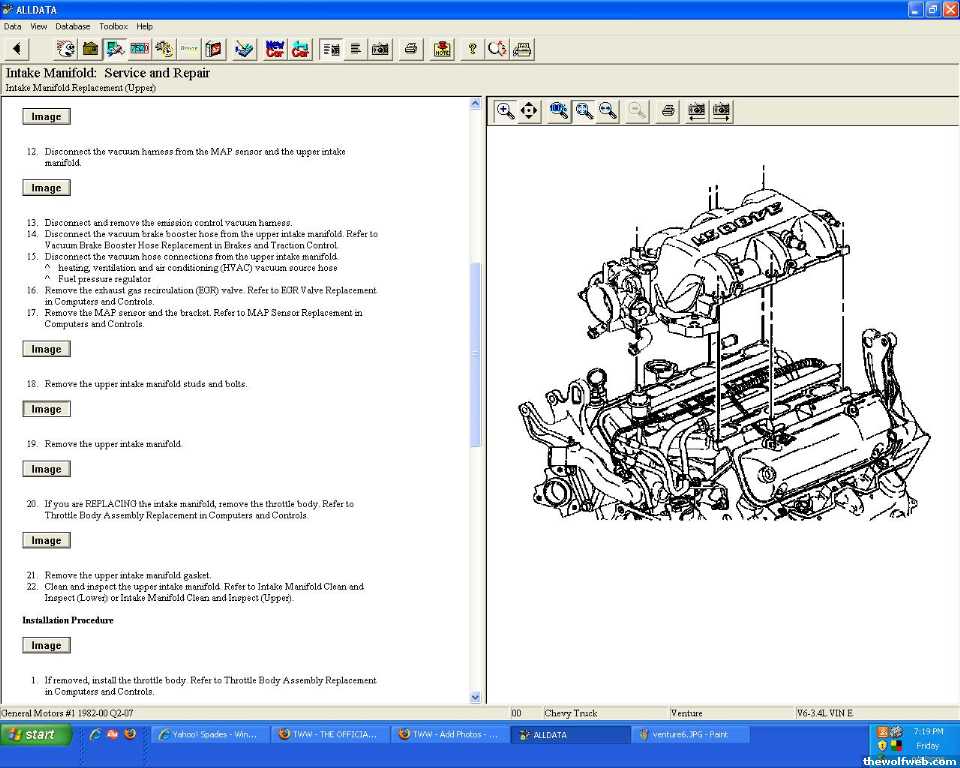Select zoom-in magnifier in image viewer

(x=506, y=111)
